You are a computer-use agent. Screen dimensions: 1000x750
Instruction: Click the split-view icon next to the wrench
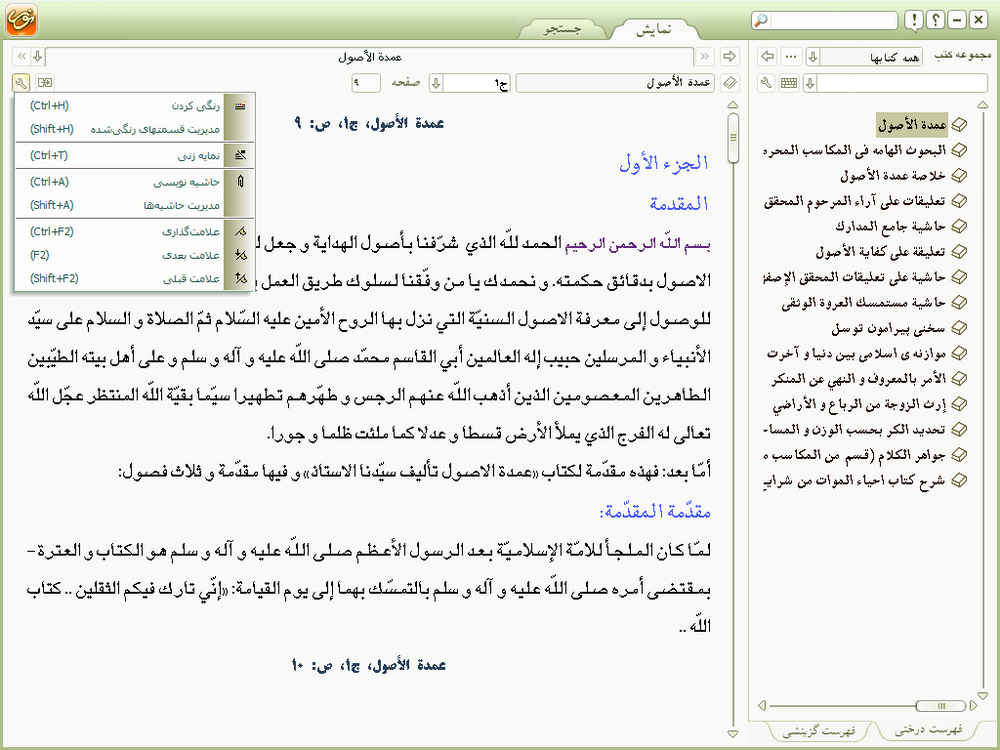point(45,82)
